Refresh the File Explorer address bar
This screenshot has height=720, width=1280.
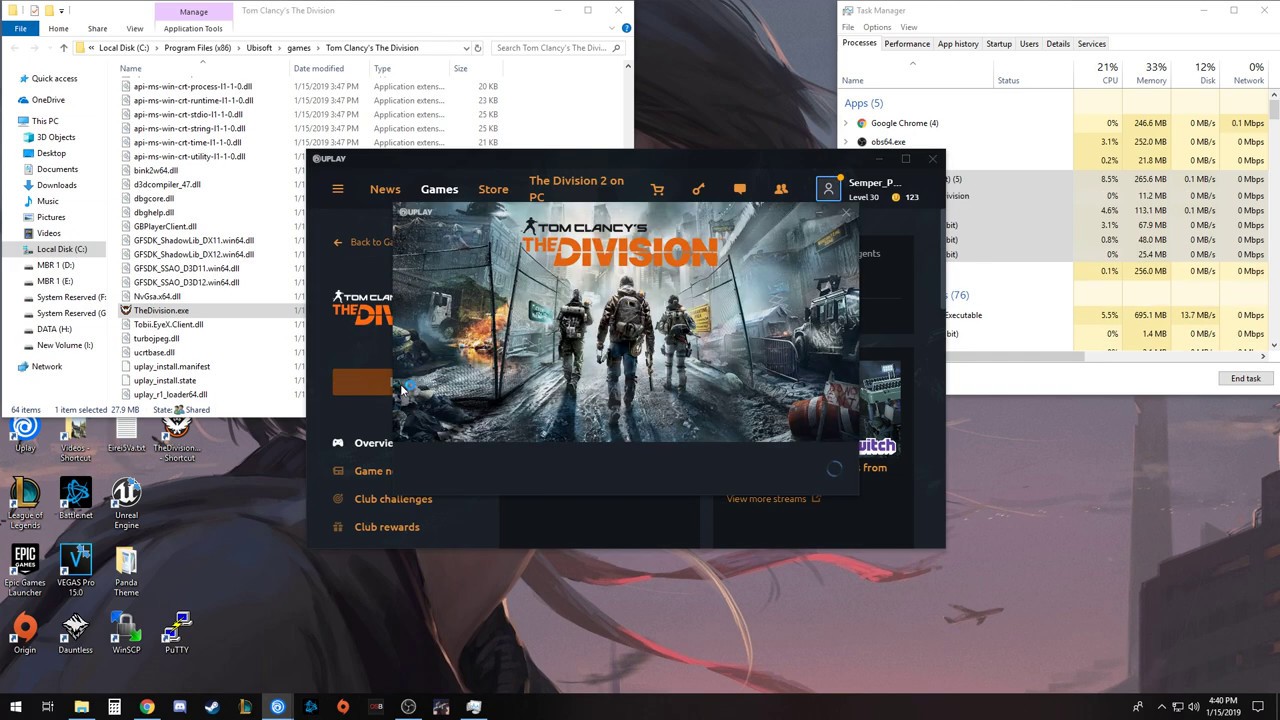point(478,48)
